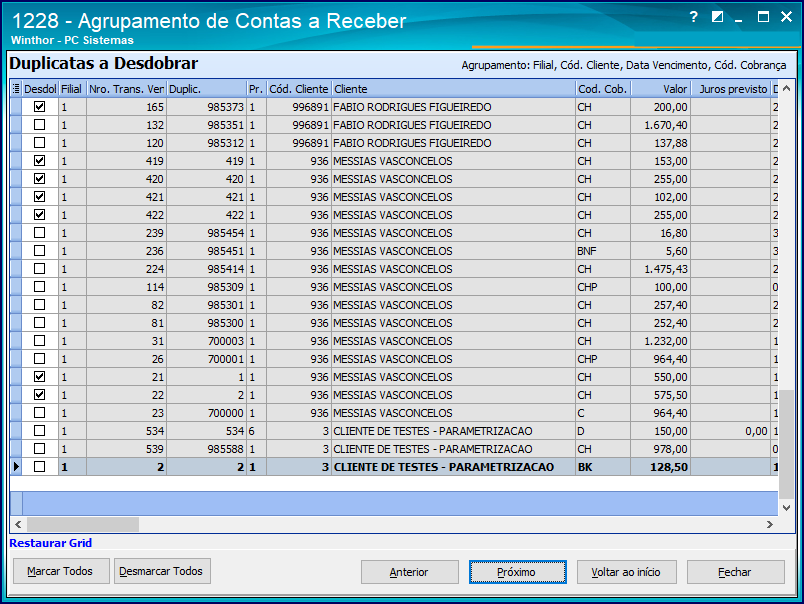Check the row with duplicata 985312

(39, 143)
